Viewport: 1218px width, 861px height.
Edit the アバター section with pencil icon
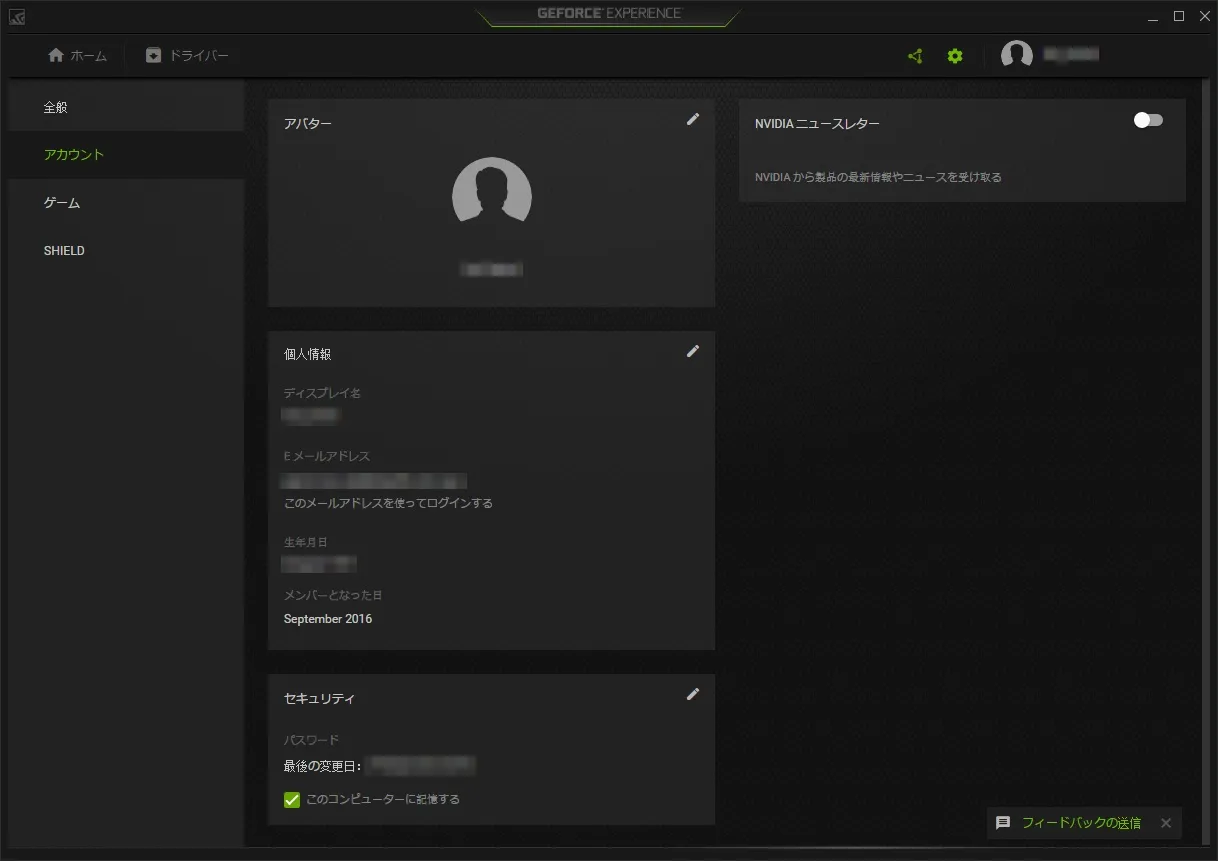coord(693,119)
